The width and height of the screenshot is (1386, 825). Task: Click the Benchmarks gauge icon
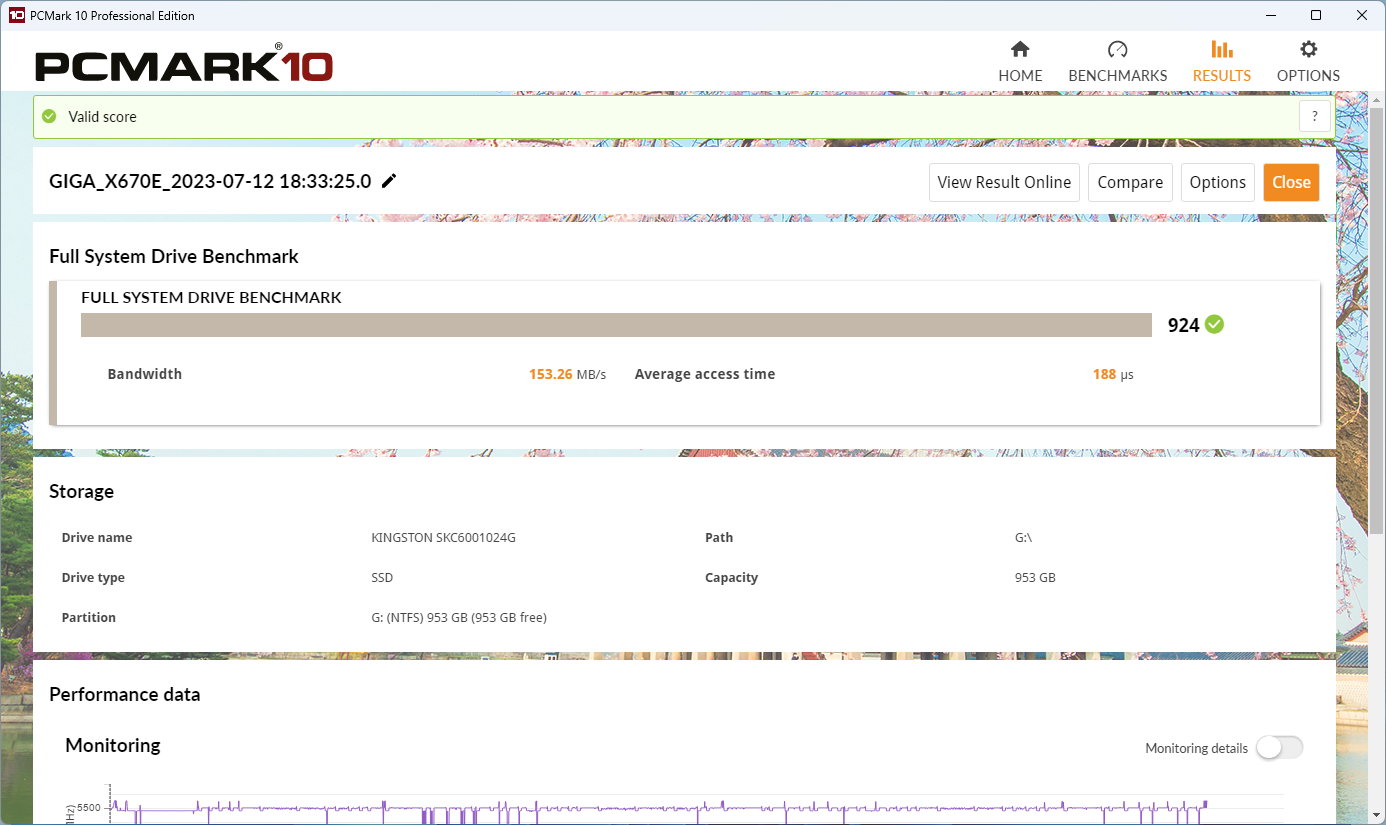[x=1118, y=49]
